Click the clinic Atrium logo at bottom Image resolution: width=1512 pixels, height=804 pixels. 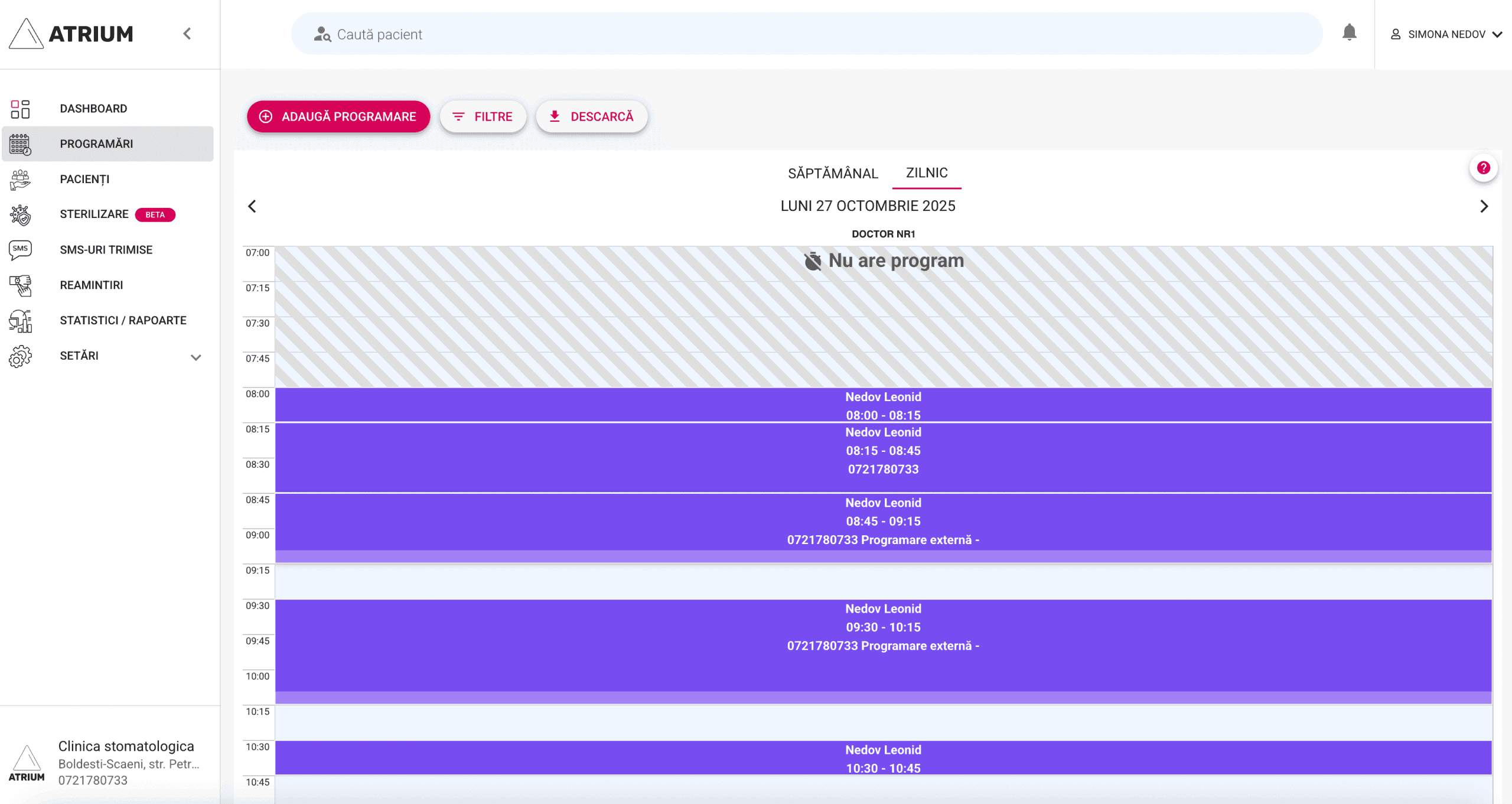point(27,763)
